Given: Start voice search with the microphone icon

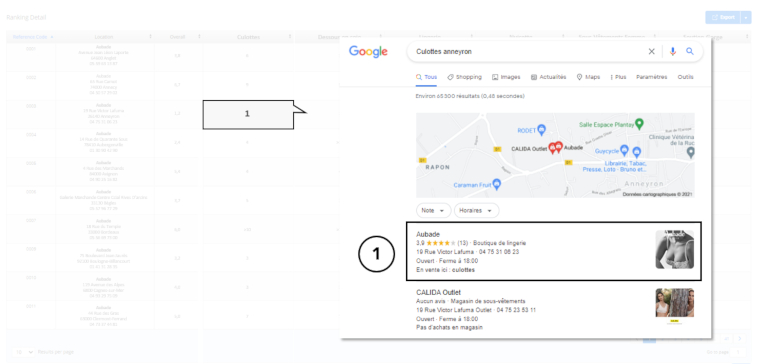Looking at the screenshot, I should click(x=672, y=51).
